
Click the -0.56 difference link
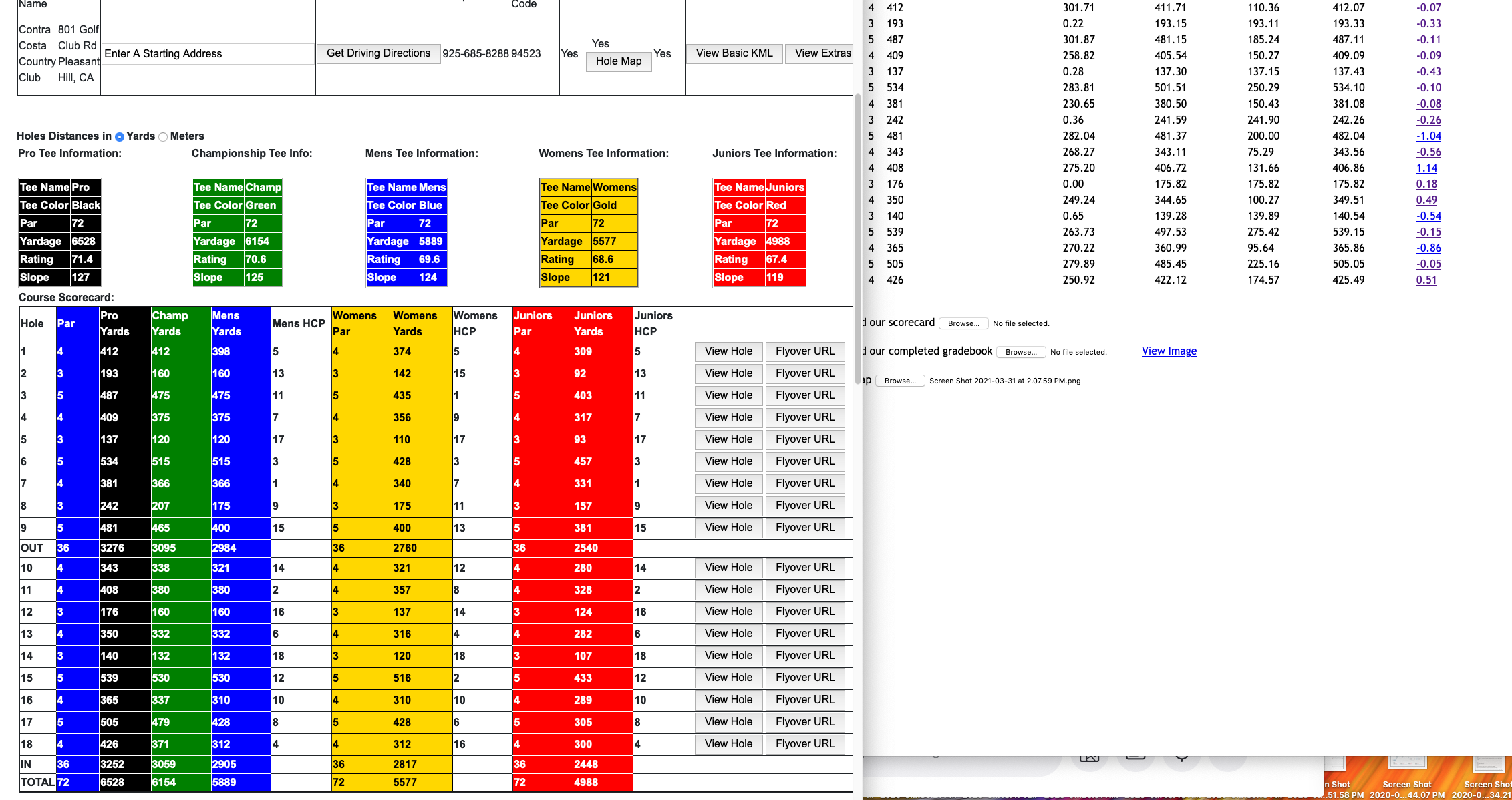(1428, 152)
